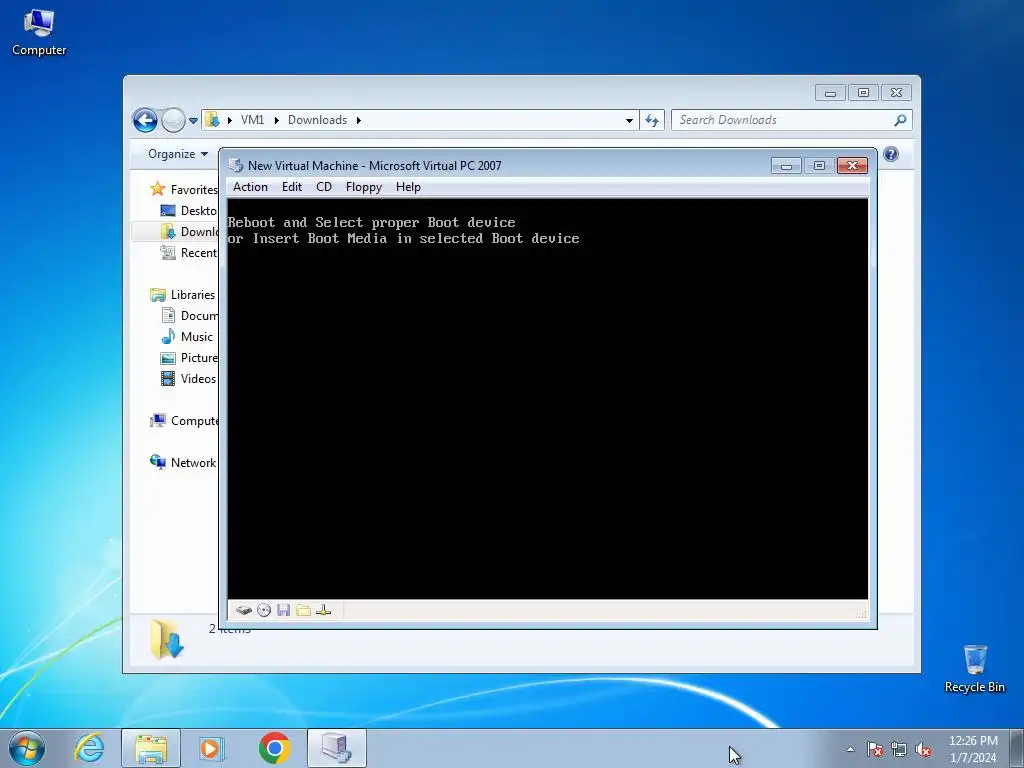Switch to Windows Explorer taskbar button
1024x768 pixels.
pos(151,748)
